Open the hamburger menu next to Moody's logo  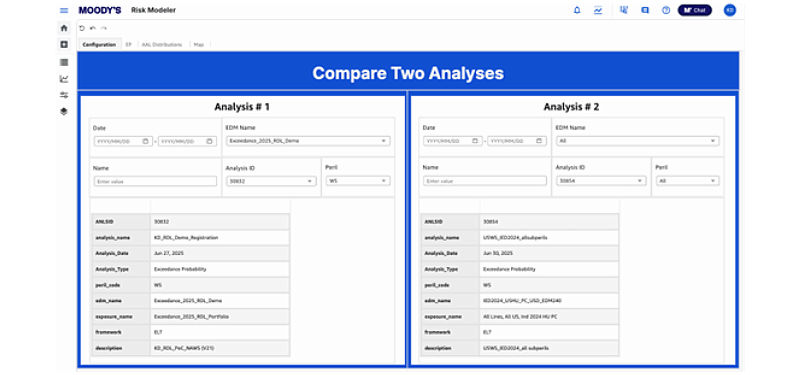(64, 10)
